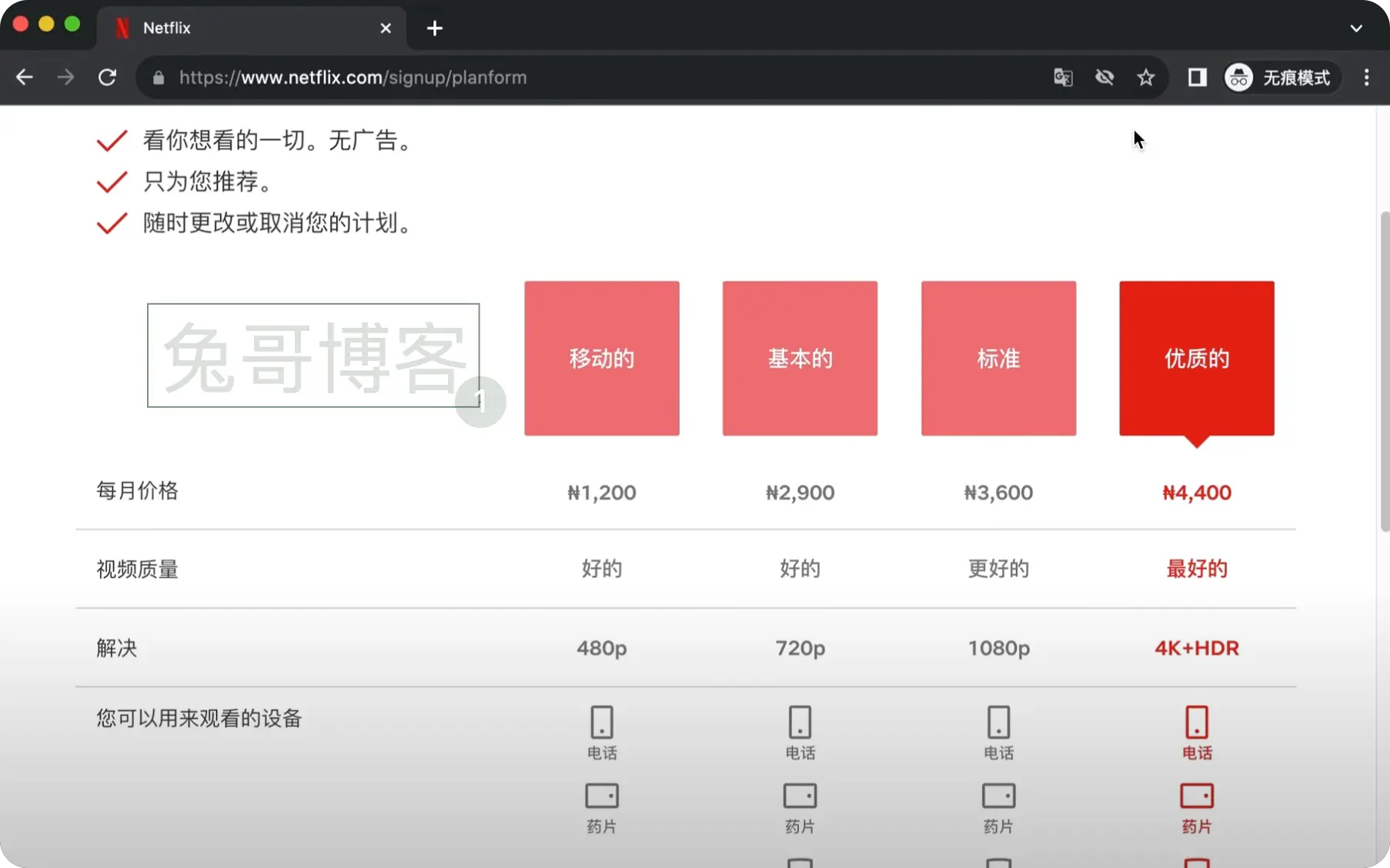Click the 1080p resolution value
Image resolution: width=1390 pixels, height=868 pixels.
[998, 648]
